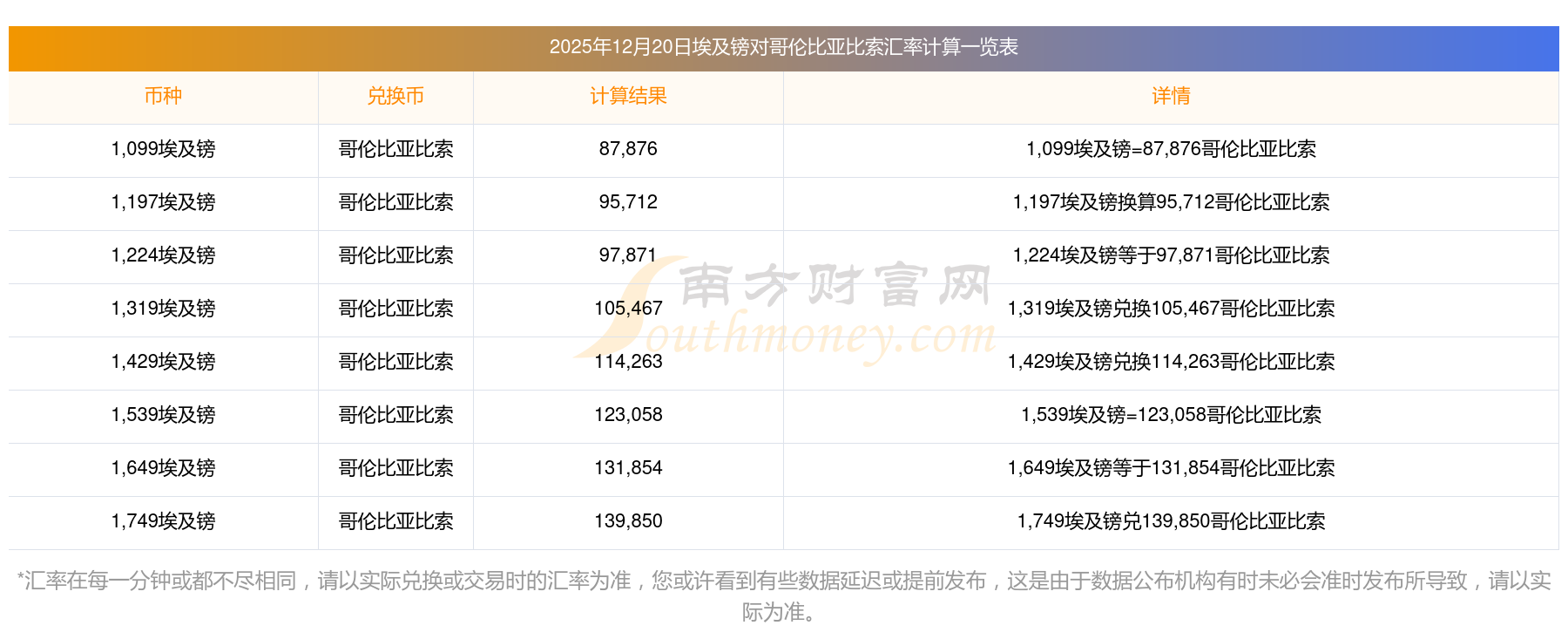Select the 1,749埃及镑 cell
This screenshot has width=1568, height=639.
[x=163, y=521]
